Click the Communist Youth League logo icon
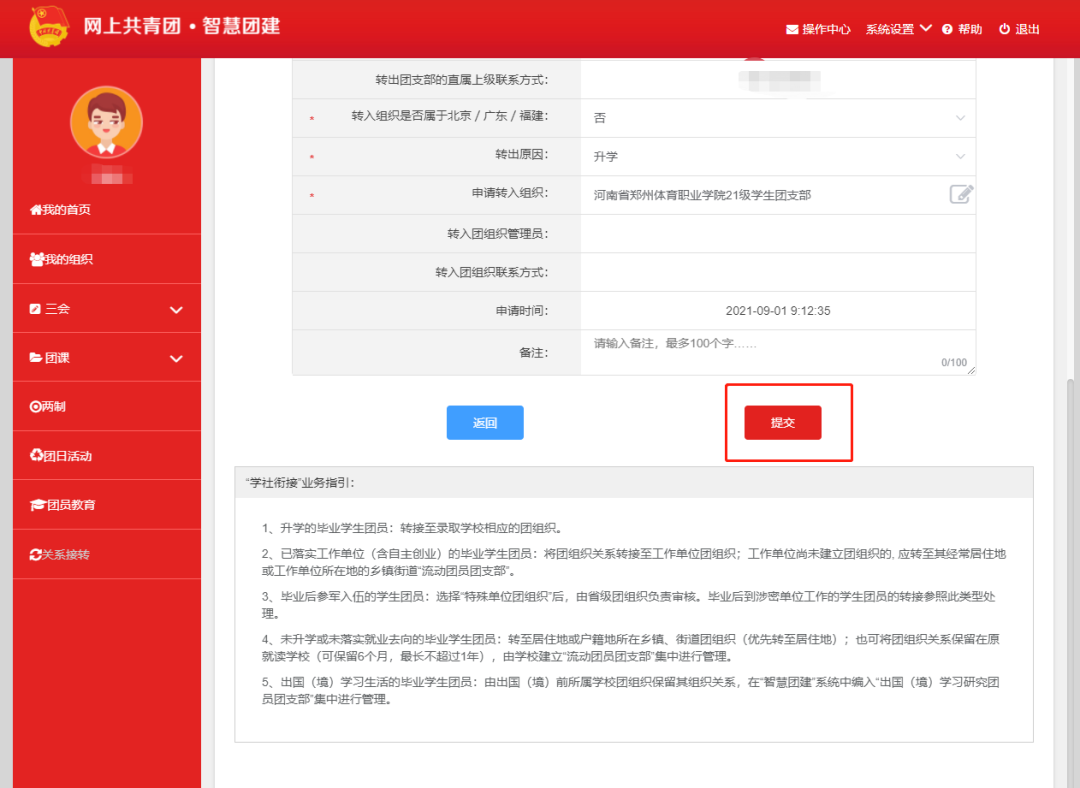The image size is (1080, 788). (44, 28)
